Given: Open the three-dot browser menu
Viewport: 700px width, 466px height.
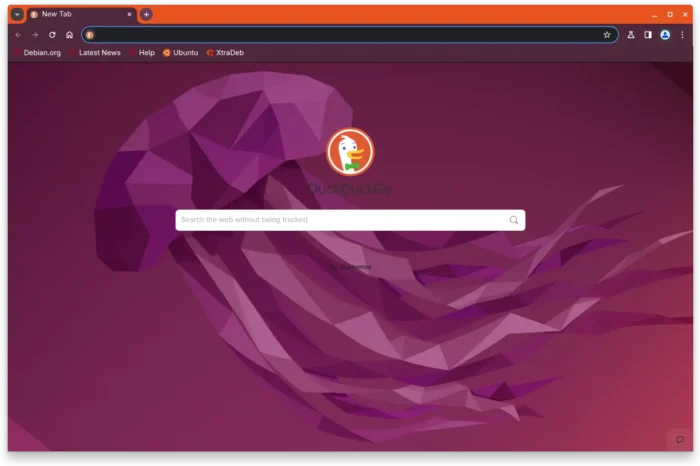Looking at the screenshot, I should (x=682, y=35).
